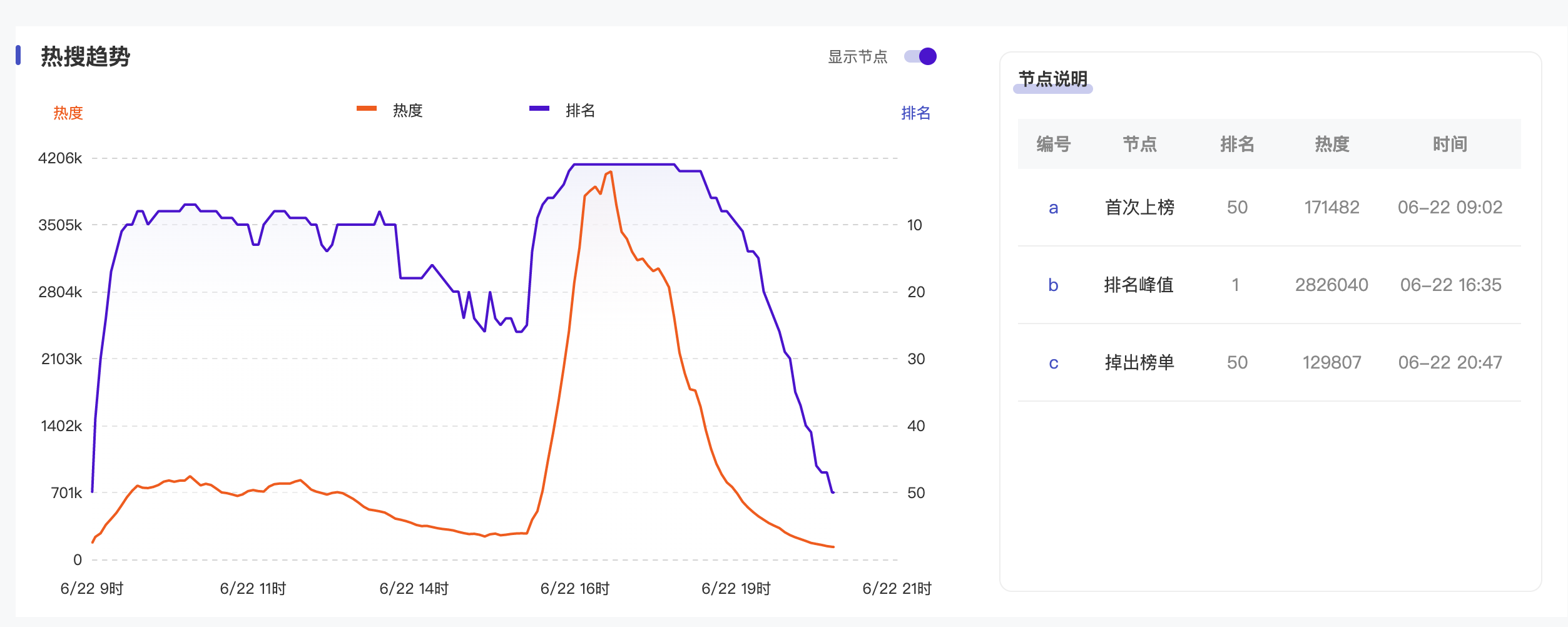The image size is (1568, 627).
Task: Click the 时间 column header
Action: click(x=1450, y=144)
